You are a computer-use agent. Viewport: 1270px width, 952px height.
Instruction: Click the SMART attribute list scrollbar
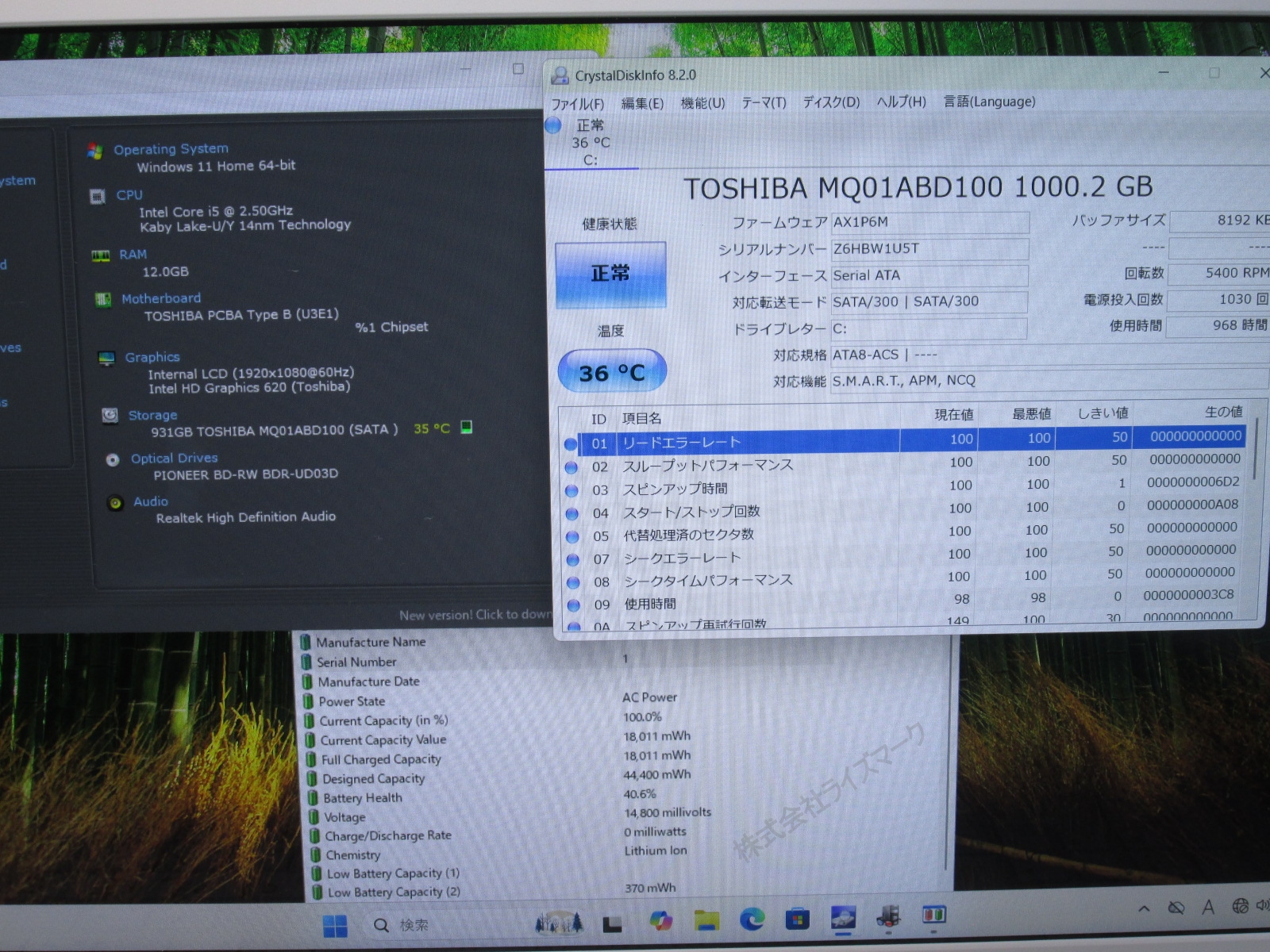point(1255,452)
